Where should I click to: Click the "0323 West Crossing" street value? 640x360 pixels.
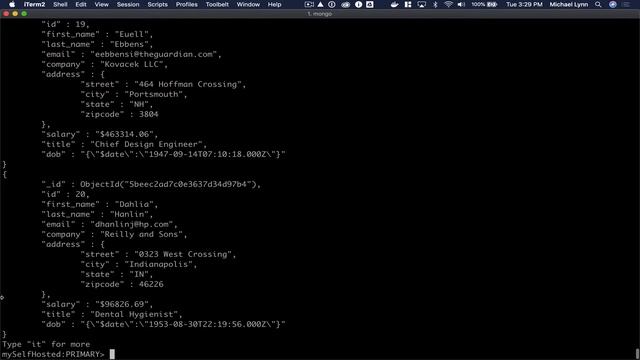183,254
